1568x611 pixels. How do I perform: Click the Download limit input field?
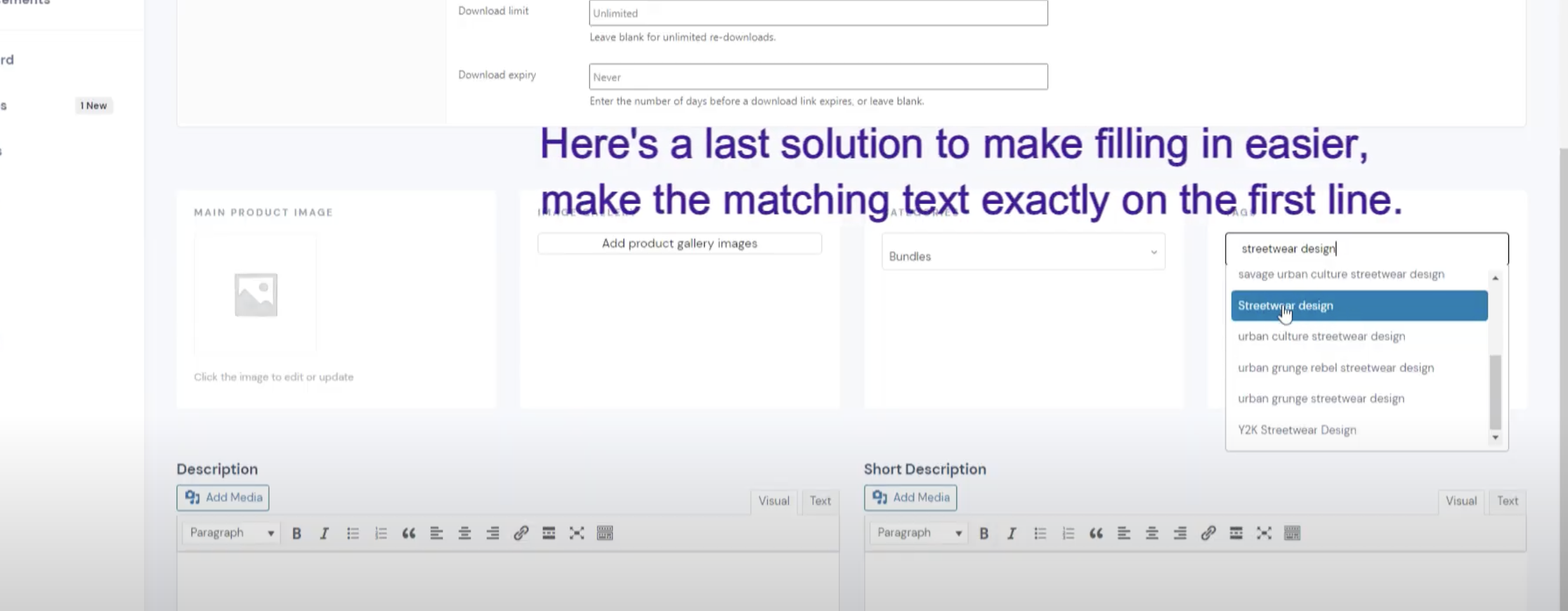point(818,13)
